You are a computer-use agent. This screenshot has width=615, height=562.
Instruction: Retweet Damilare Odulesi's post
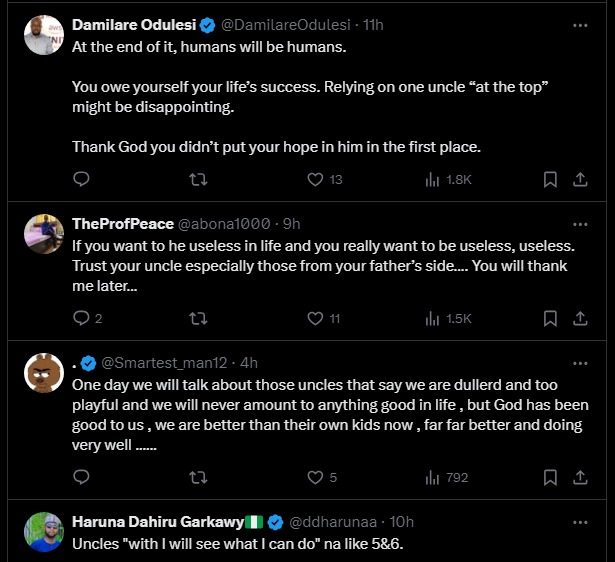[198, 180]
